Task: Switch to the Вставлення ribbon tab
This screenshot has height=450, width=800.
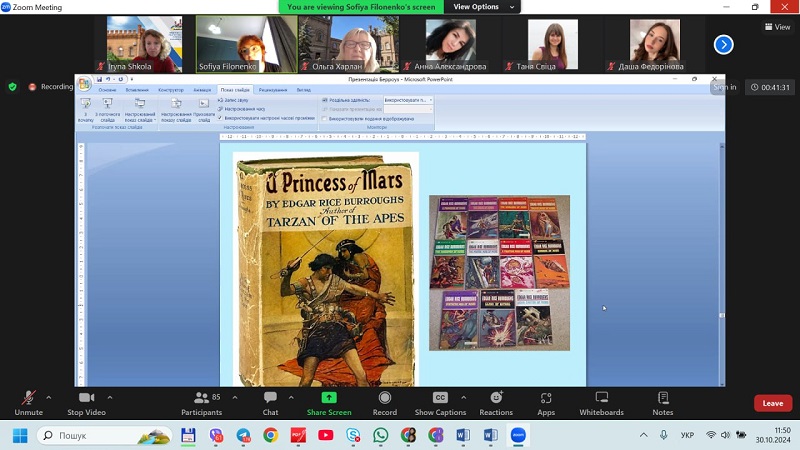Action: coord(137,90)
